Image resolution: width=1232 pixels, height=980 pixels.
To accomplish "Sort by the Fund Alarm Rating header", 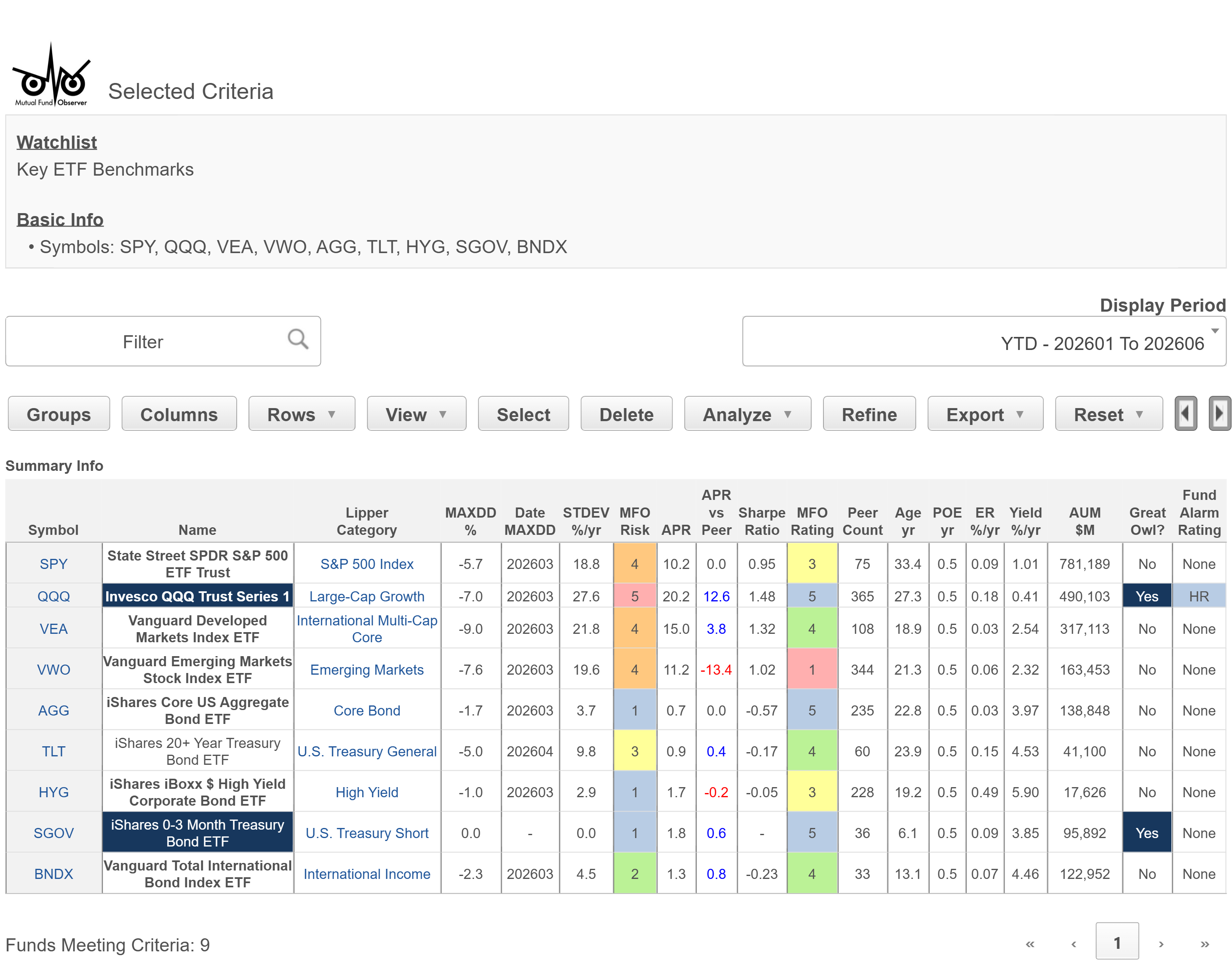I will [x=1199, y=513].
